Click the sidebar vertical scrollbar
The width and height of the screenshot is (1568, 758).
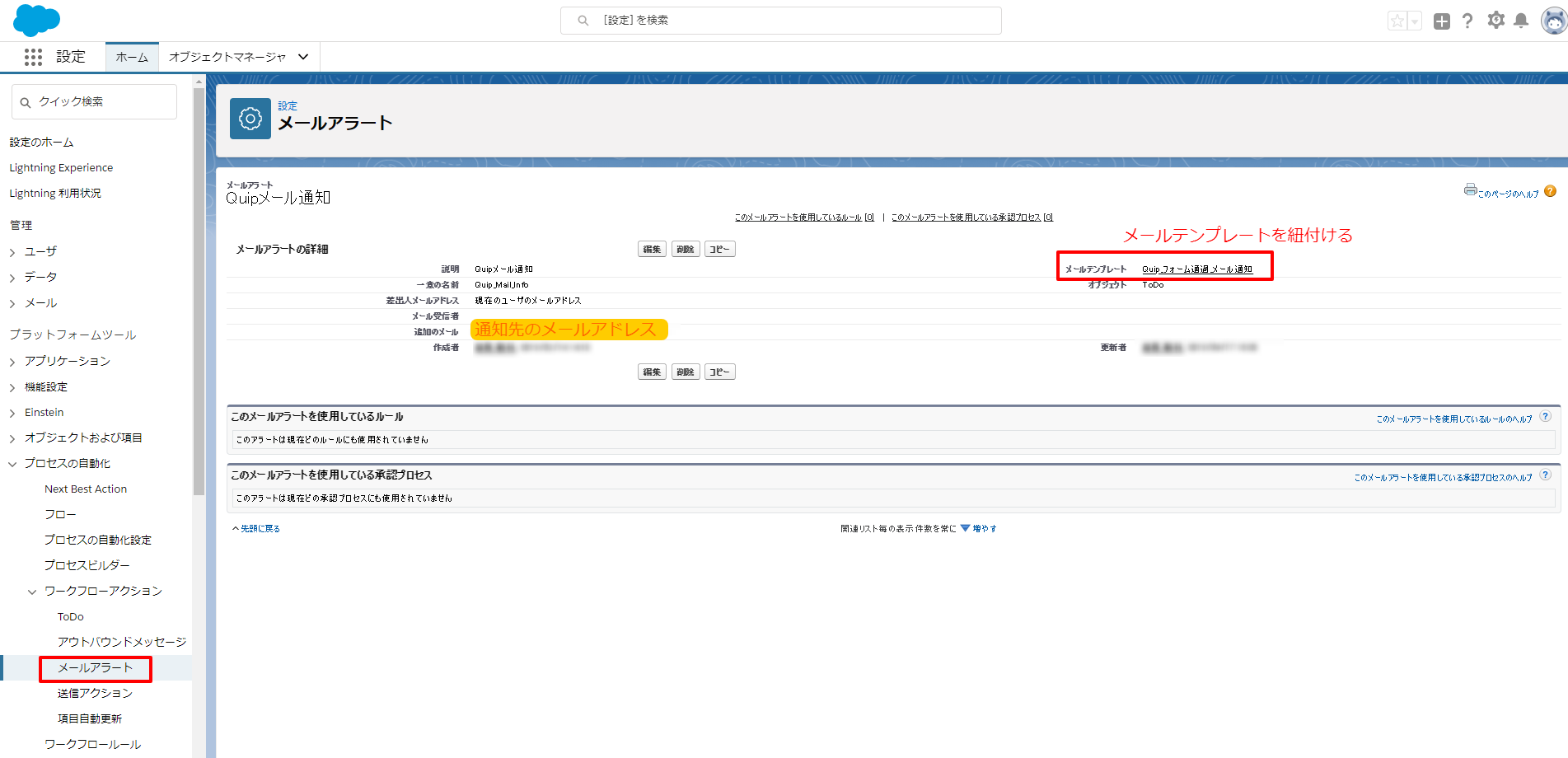pyautogui.click(x=199, y=288)
